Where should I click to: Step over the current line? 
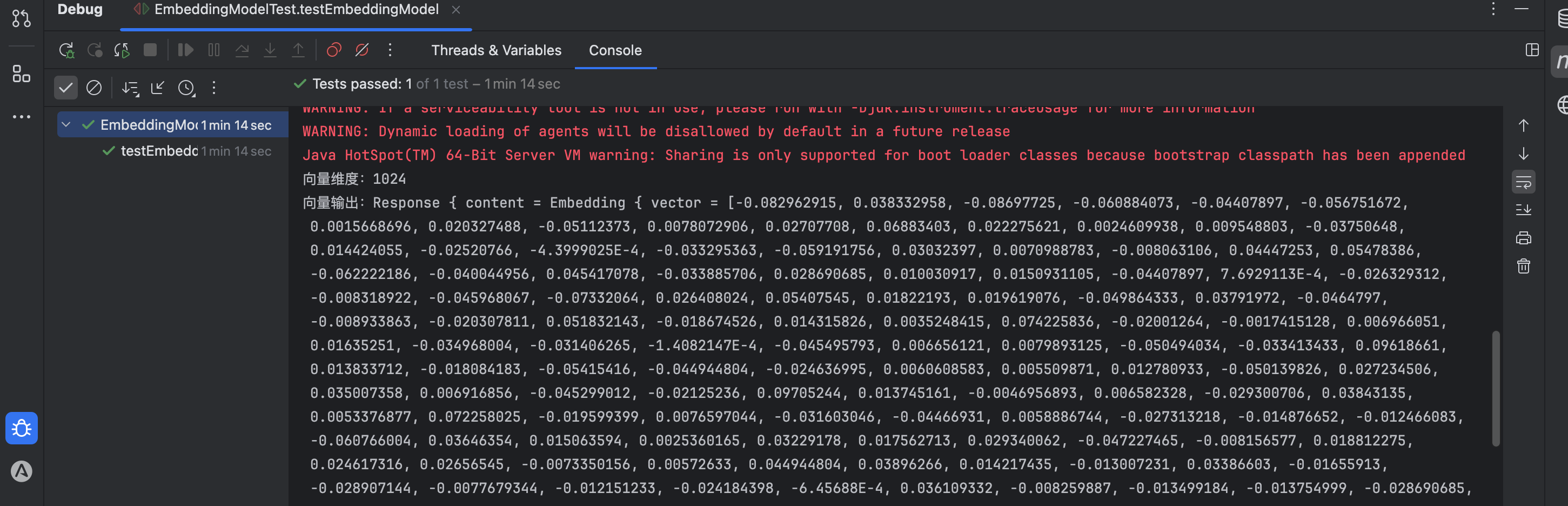242,50
